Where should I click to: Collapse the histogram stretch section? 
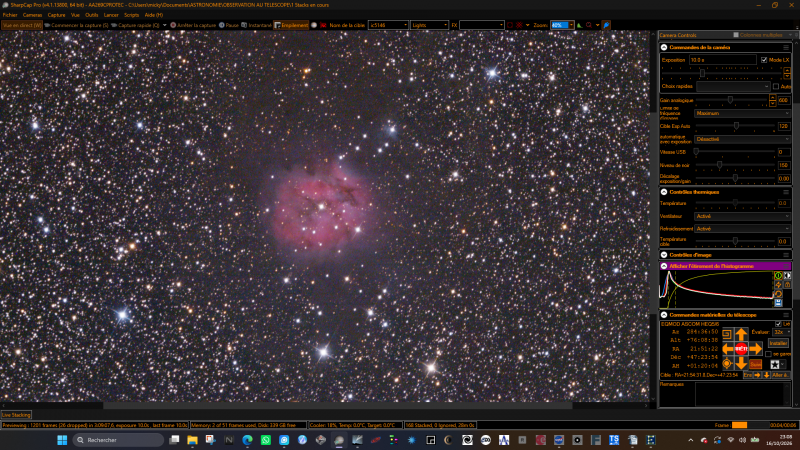click(664, 266)
